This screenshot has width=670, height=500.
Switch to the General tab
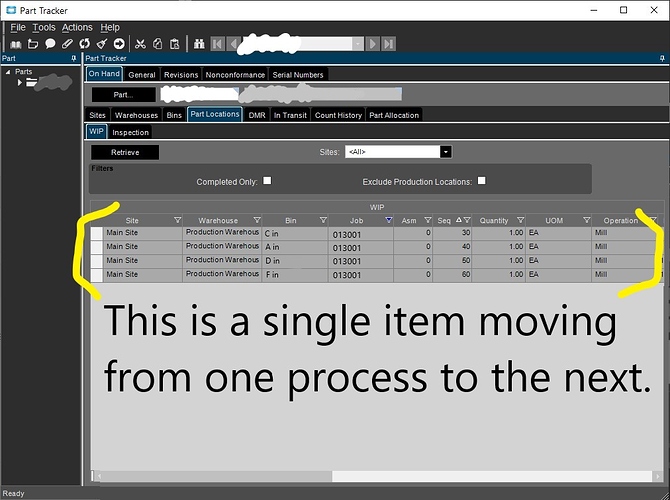[142, 75]
